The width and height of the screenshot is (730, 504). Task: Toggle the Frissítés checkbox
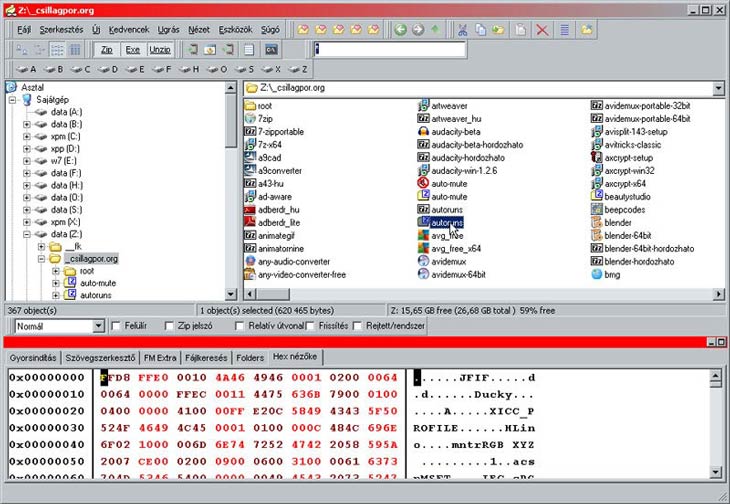click(311, 326)
